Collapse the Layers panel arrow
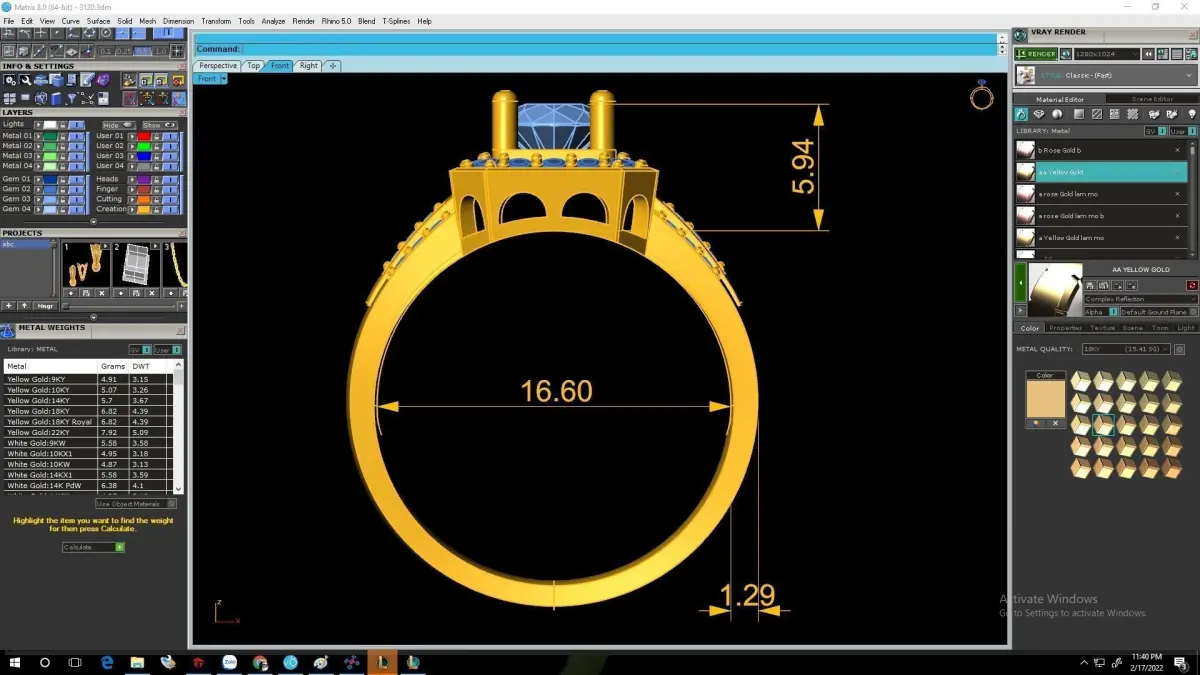The height and width of the screenshot is (675, 1200). 94,221
